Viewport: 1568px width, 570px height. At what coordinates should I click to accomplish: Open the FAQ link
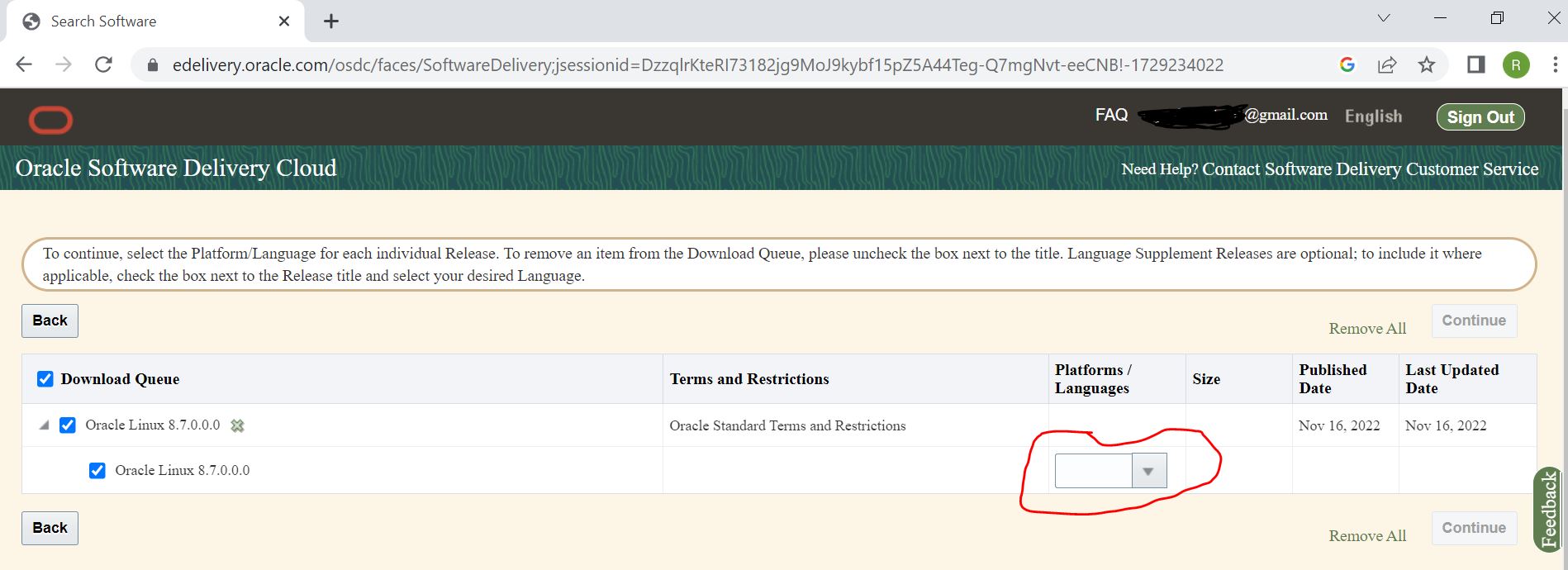[1111, 115]
